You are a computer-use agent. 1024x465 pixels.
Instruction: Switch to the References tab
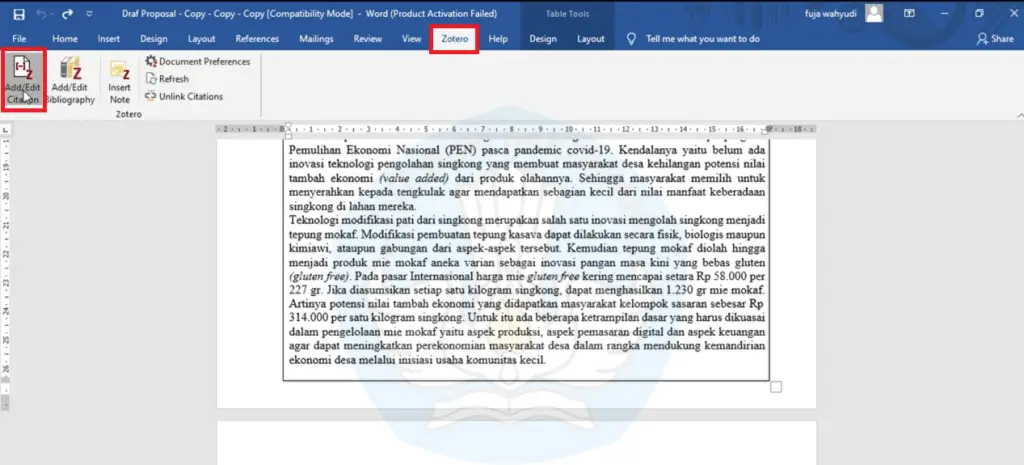click(257, 39)
